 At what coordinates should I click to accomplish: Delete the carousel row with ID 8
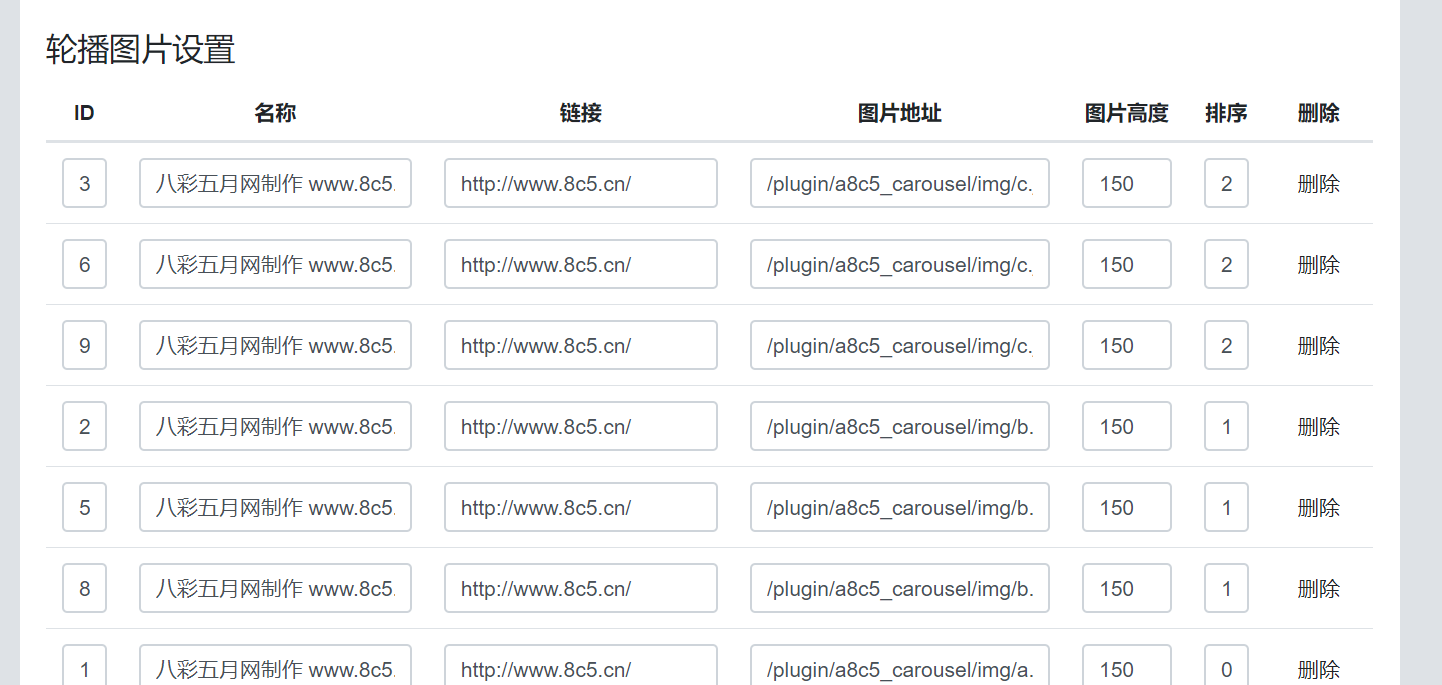(x=1318, y=588)
